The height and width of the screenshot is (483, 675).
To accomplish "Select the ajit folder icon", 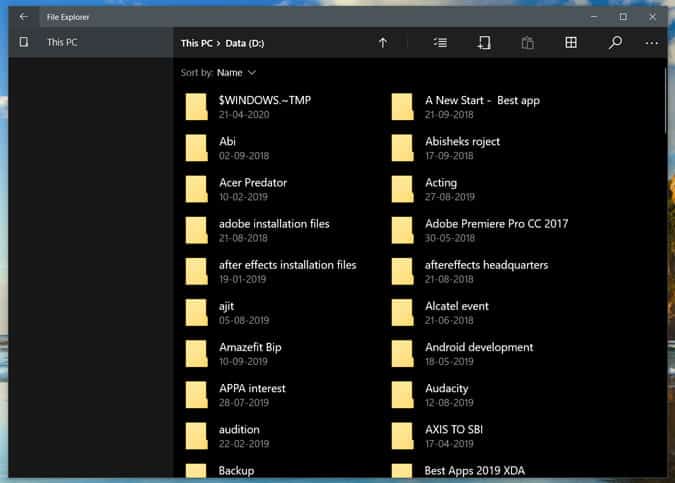I will click(196, 312).
